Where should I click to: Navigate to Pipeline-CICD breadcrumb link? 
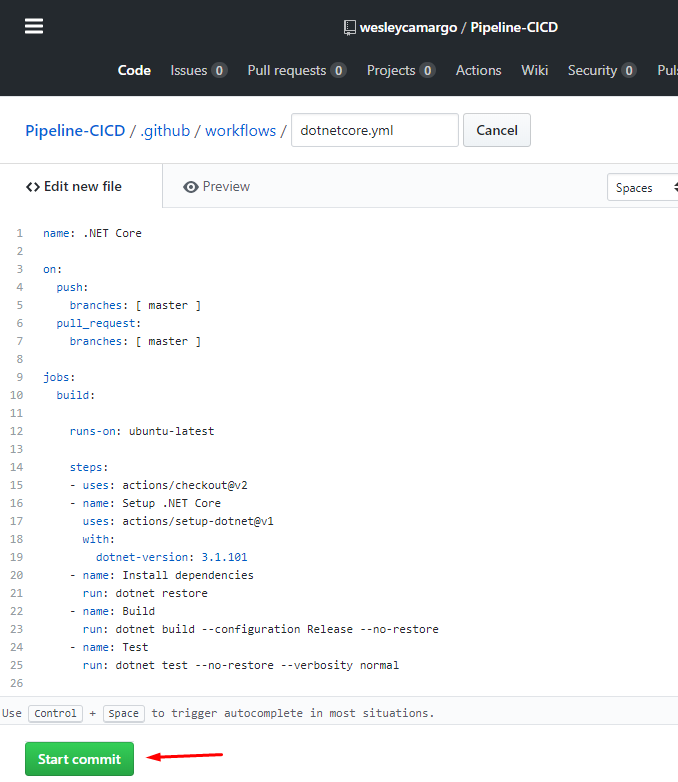(75, 131)
